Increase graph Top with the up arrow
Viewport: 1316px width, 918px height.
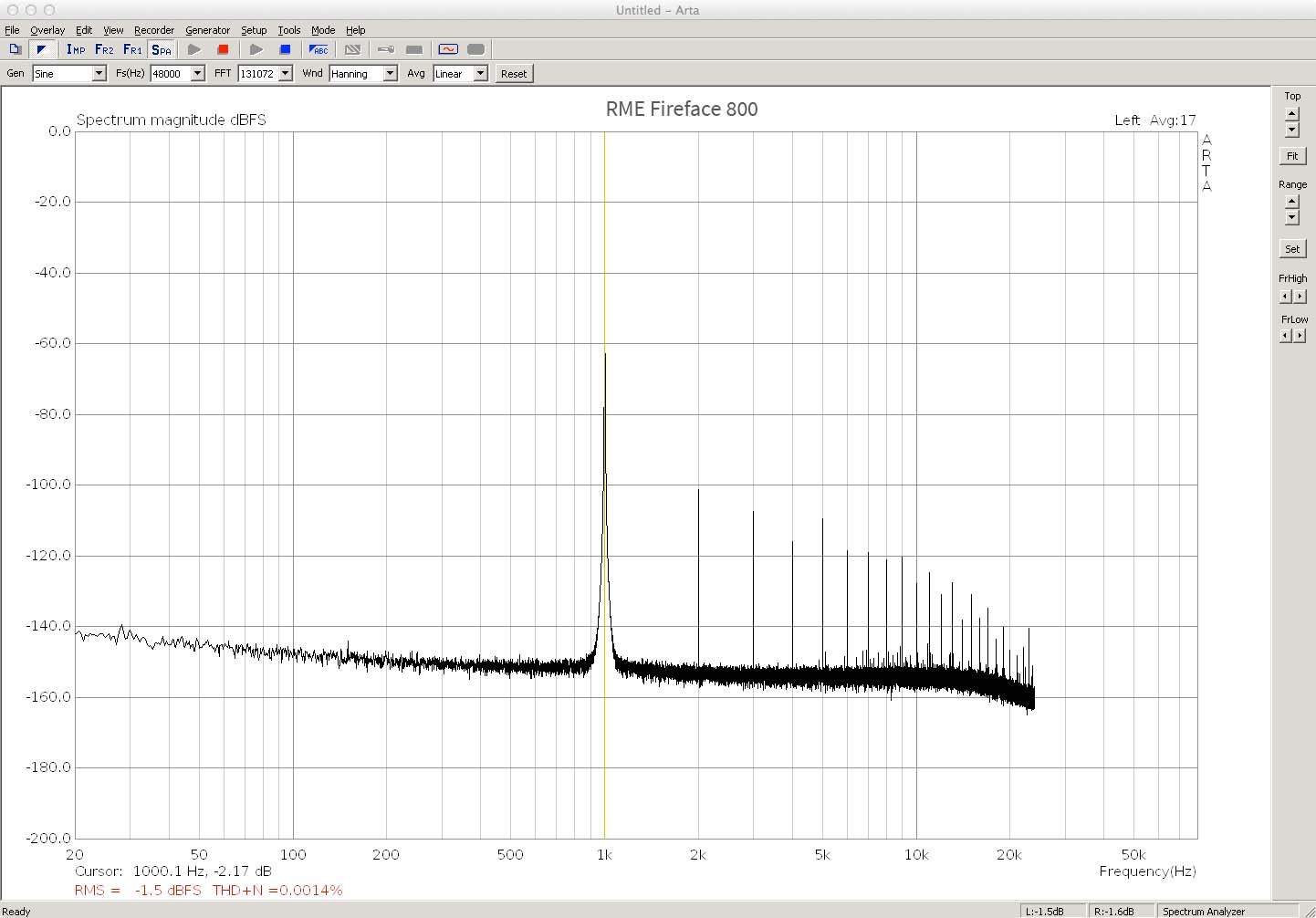coord(1291,114)
